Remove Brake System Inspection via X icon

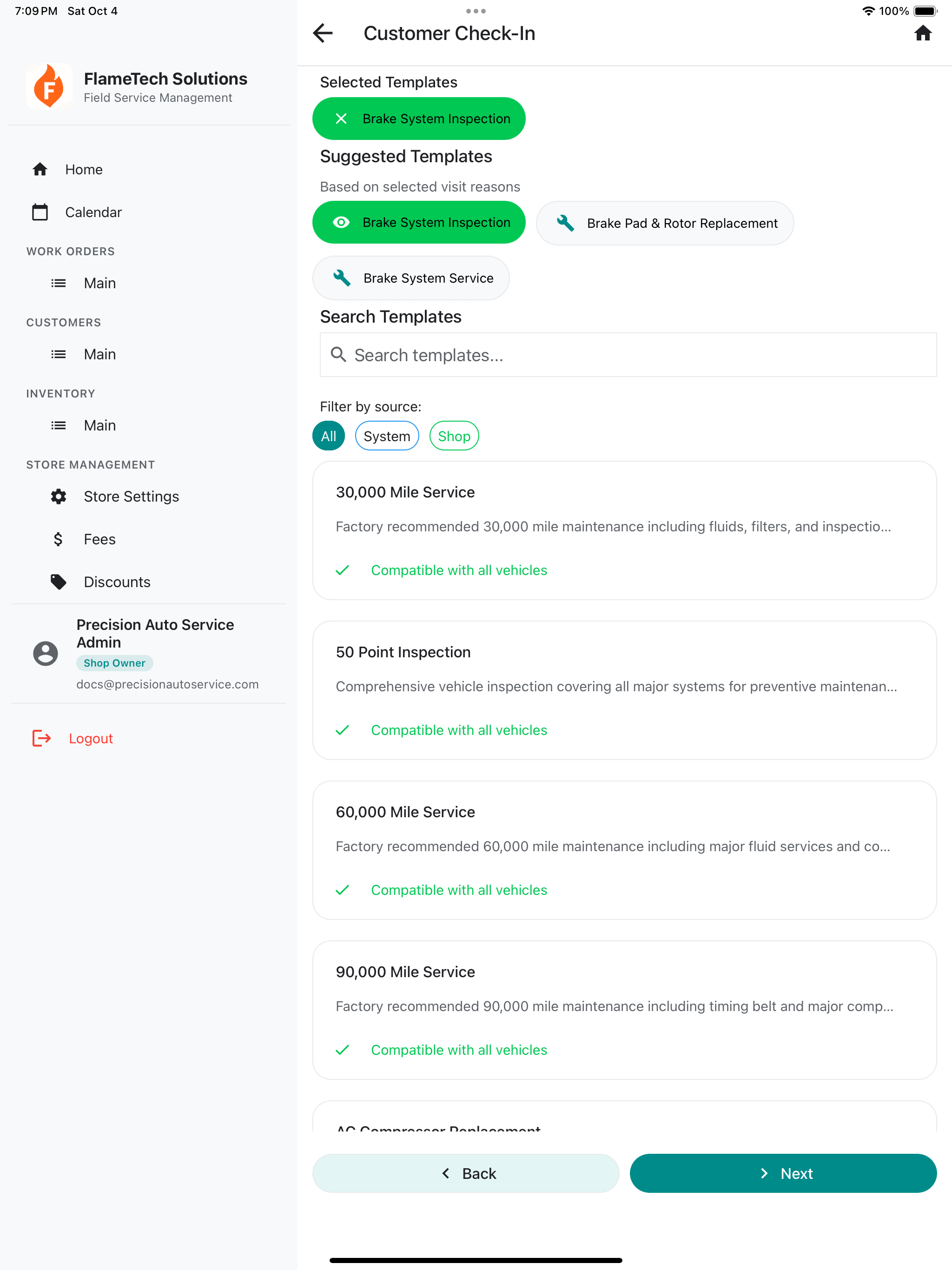tap(341, 119)
